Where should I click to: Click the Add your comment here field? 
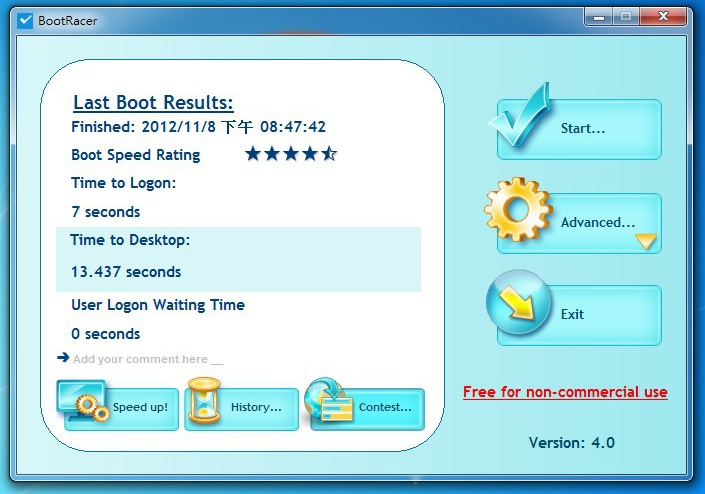[x=148, y=359]
